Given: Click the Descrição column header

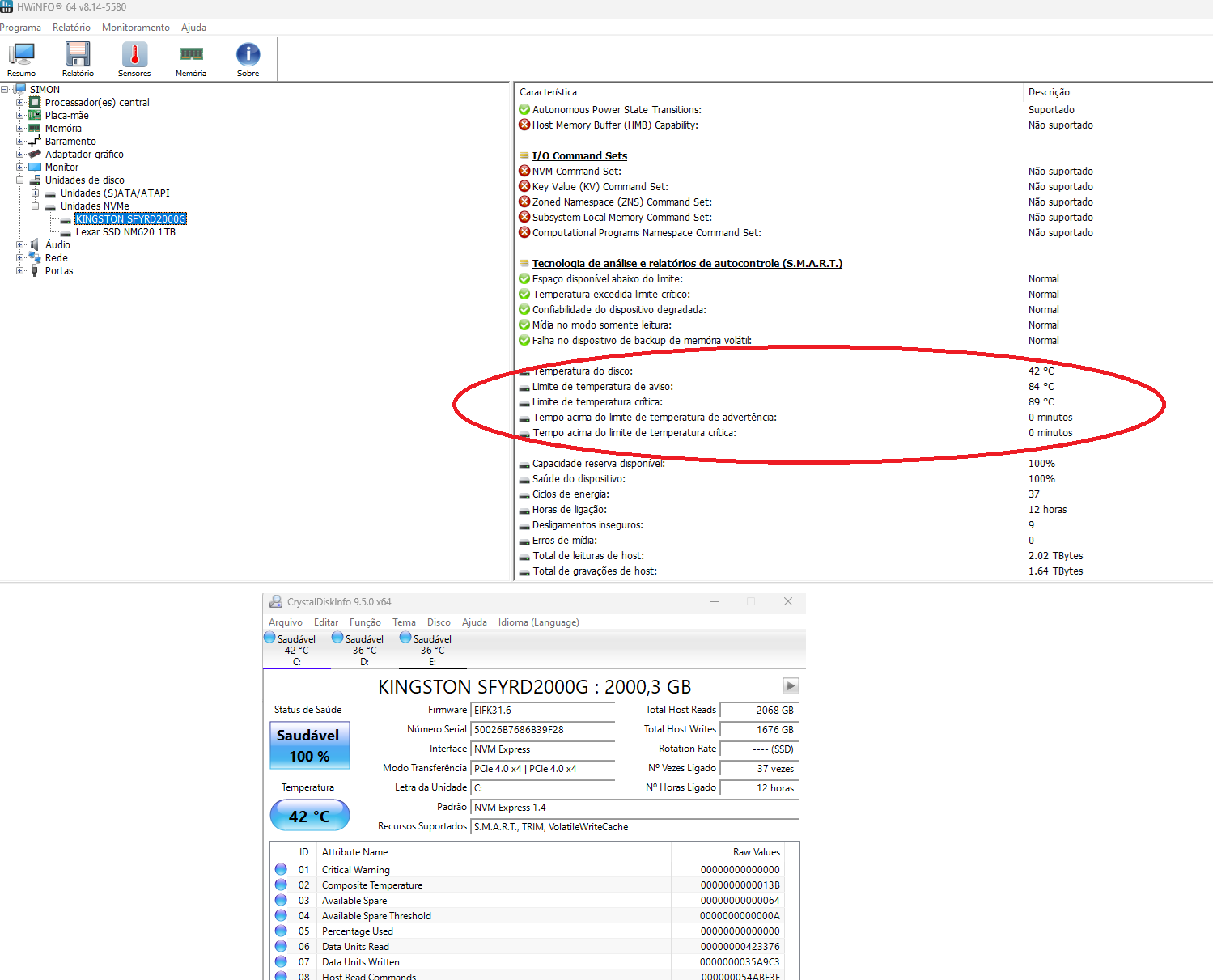Looking at the screenshot, I should 1049,92.
